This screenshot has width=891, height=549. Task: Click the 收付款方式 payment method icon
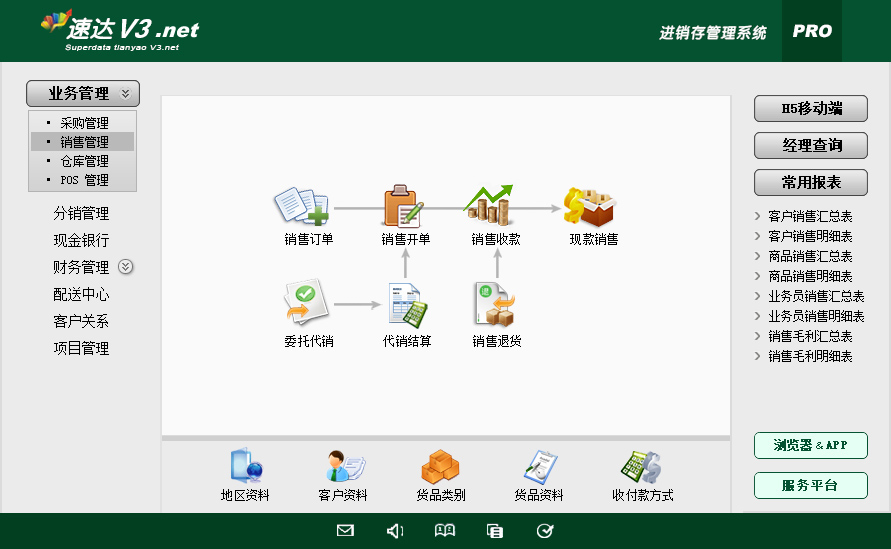click(641, 467)
